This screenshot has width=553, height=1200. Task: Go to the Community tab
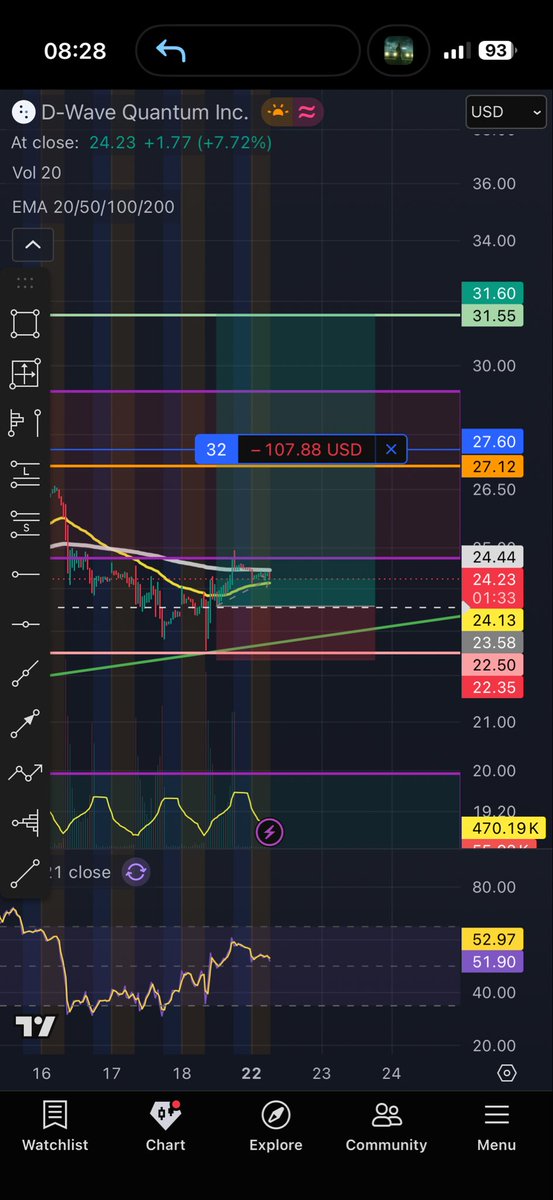point(386,1126)
